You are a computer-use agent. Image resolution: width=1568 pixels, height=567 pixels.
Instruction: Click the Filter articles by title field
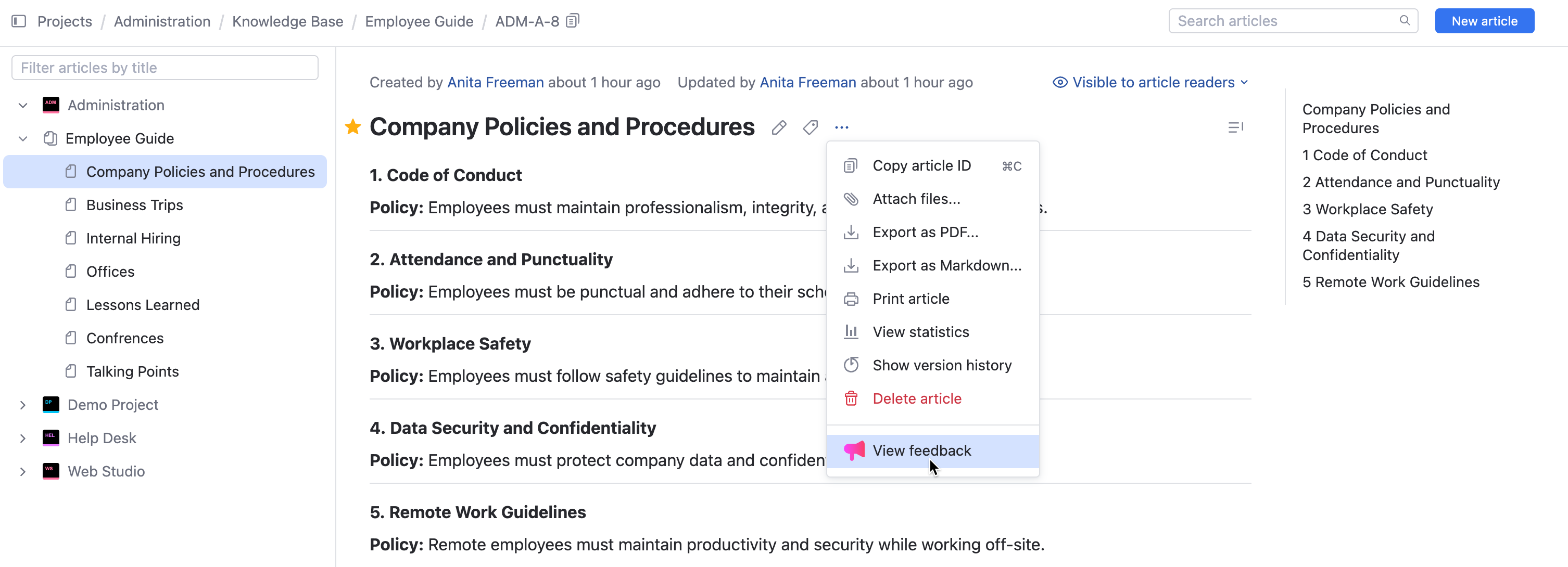click(165, 68)
